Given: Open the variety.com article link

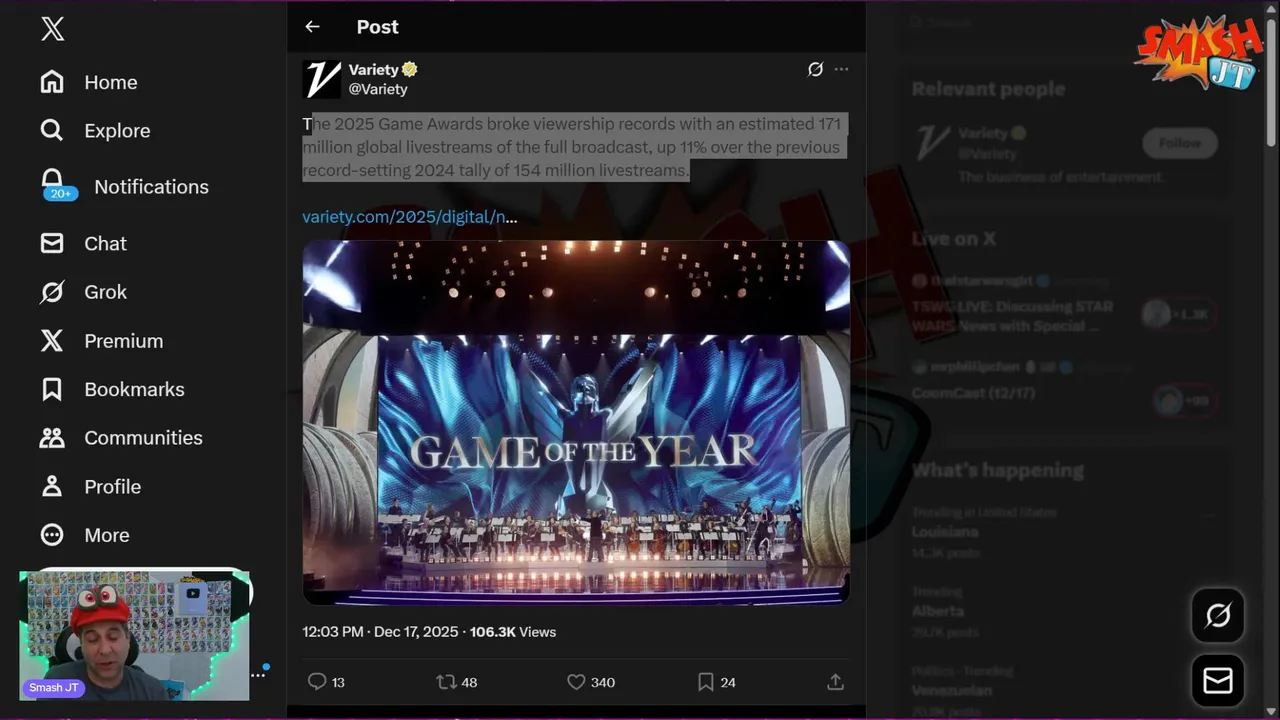Looking at the screenshot, I should tap(410, 217).
